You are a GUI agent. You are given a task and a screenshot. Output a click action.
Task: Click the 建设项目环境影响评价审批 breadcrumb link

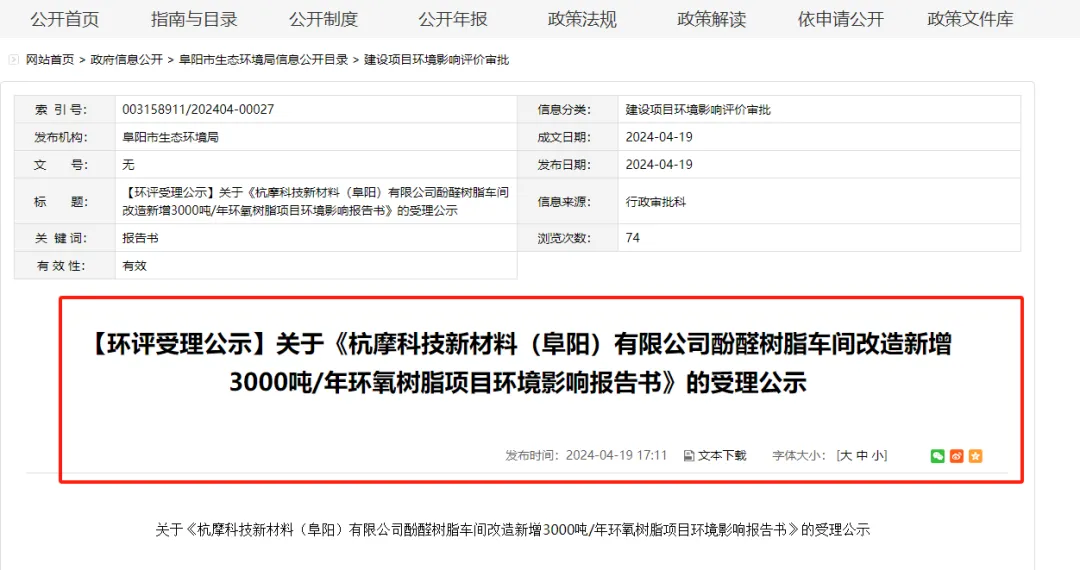coord(436,60)
